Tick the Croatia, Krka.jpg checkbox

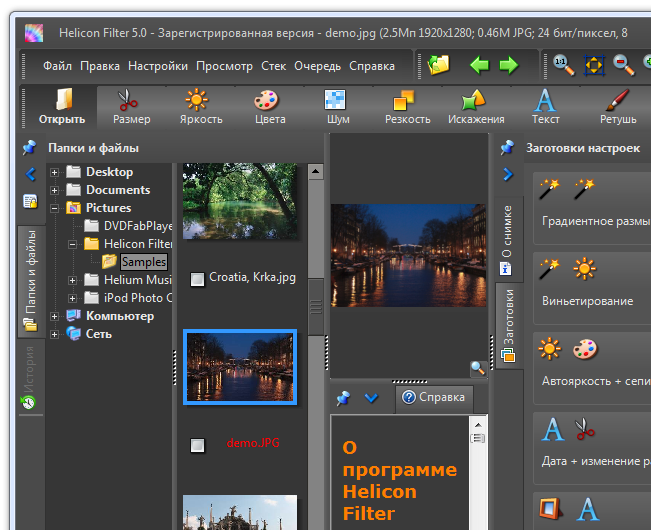(197, 279)
